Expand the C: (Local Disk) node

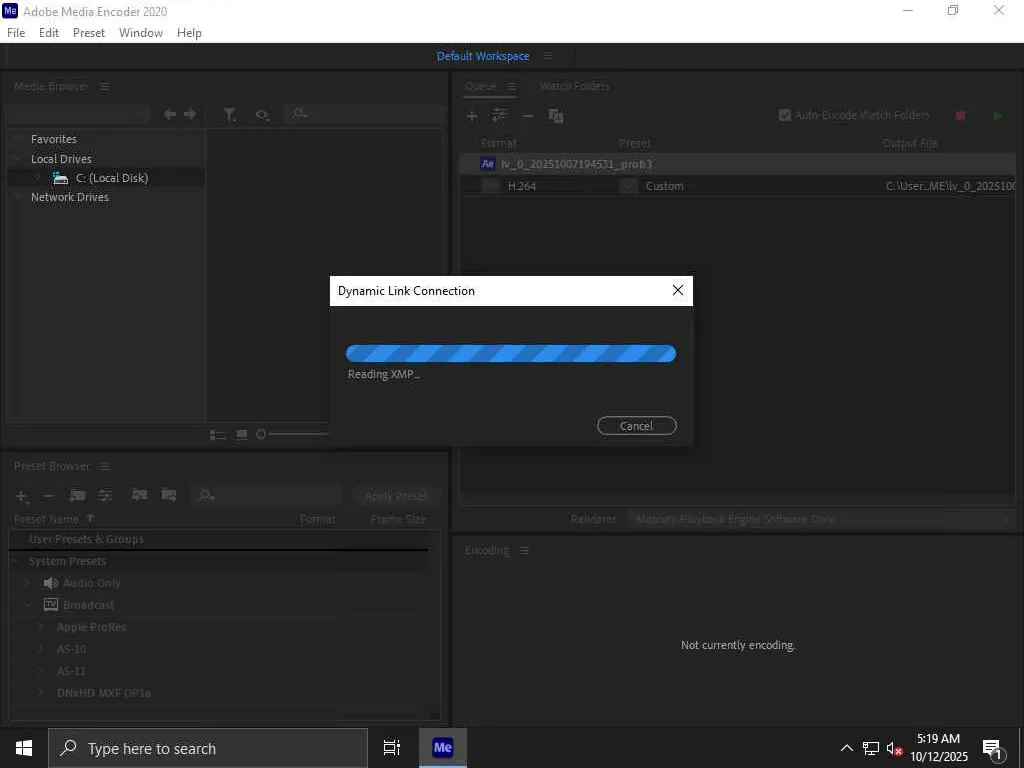tap(38, 178)
